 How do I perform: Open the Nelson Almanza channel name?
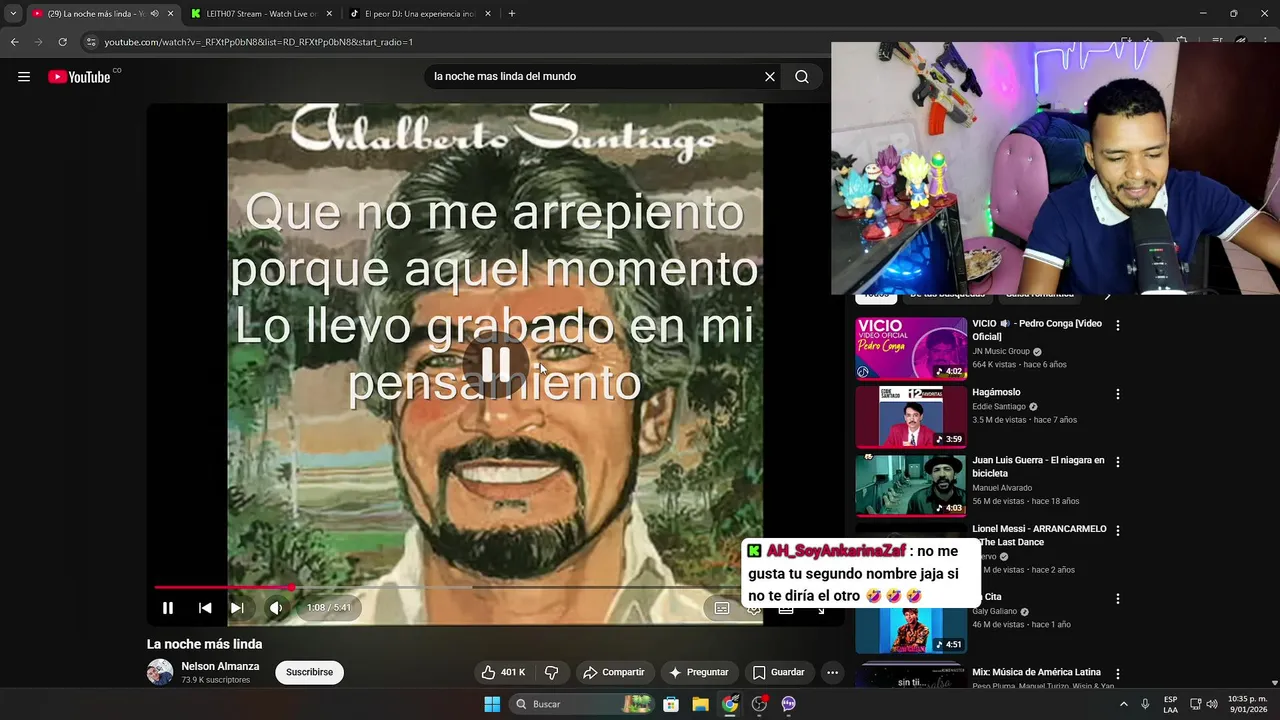coord(220,666)
